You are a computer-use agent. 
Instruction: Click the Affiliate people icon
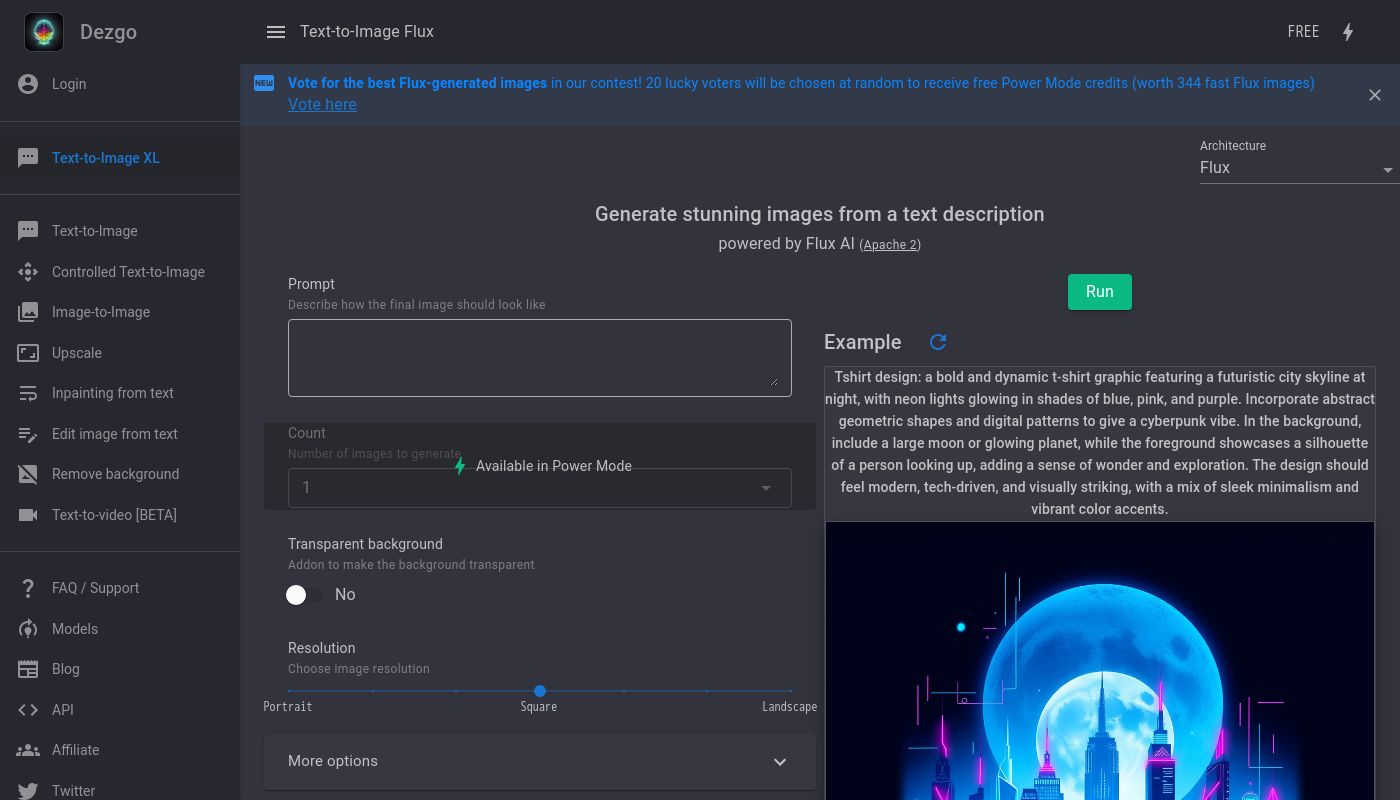click(x=28, y=750)
